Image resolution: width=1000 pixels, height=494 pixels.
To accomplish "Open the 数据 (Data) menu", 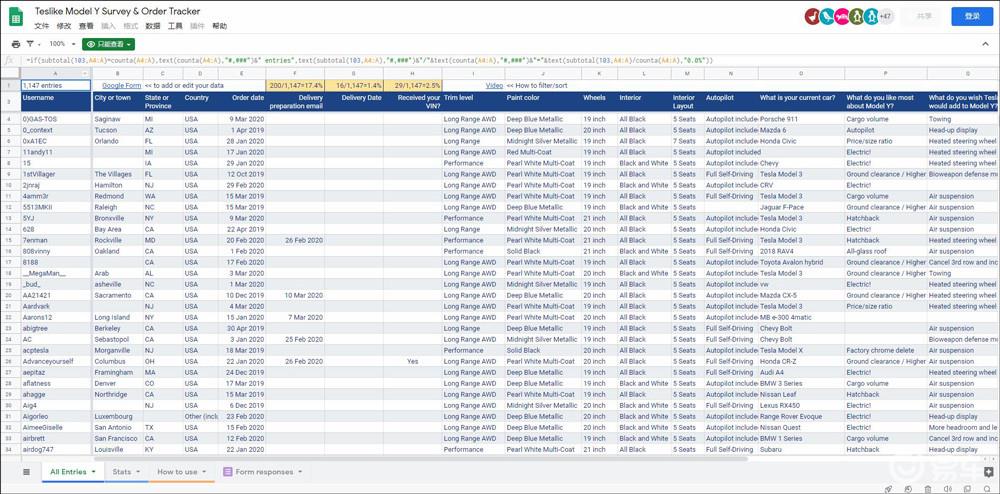I will point(153,26).
